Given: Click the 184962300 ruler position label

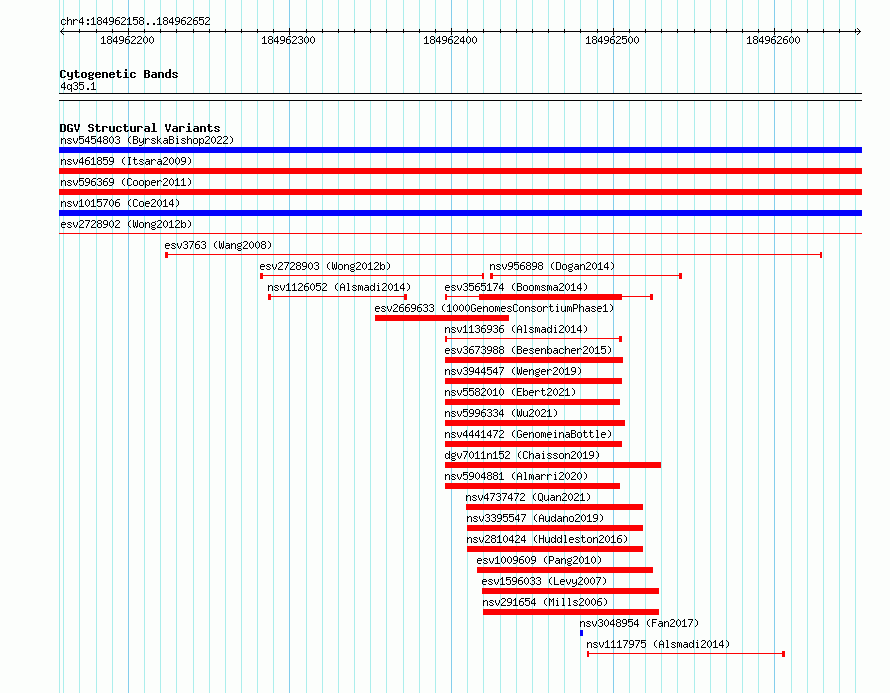Looking at the screenshot, I should point(288,40).
